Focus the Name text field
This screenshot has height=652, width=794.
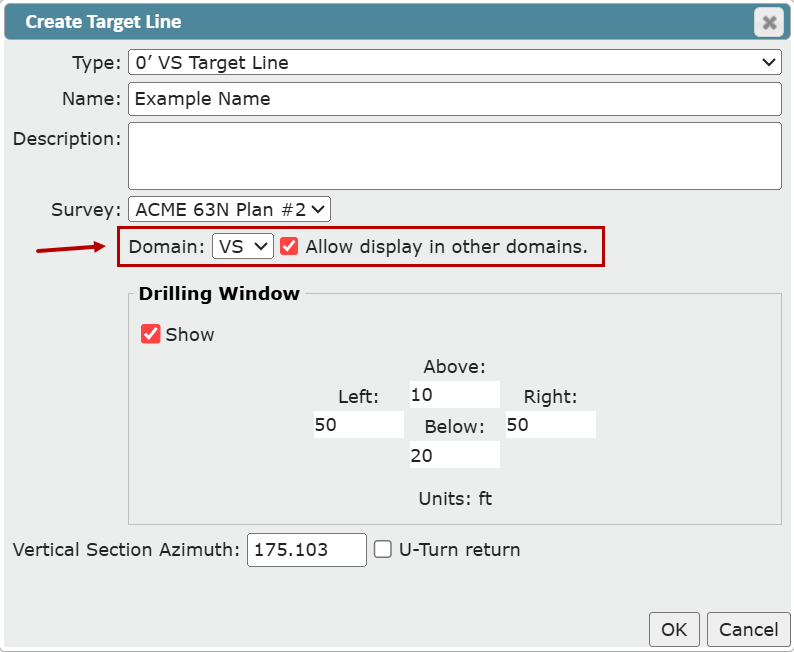455,99
